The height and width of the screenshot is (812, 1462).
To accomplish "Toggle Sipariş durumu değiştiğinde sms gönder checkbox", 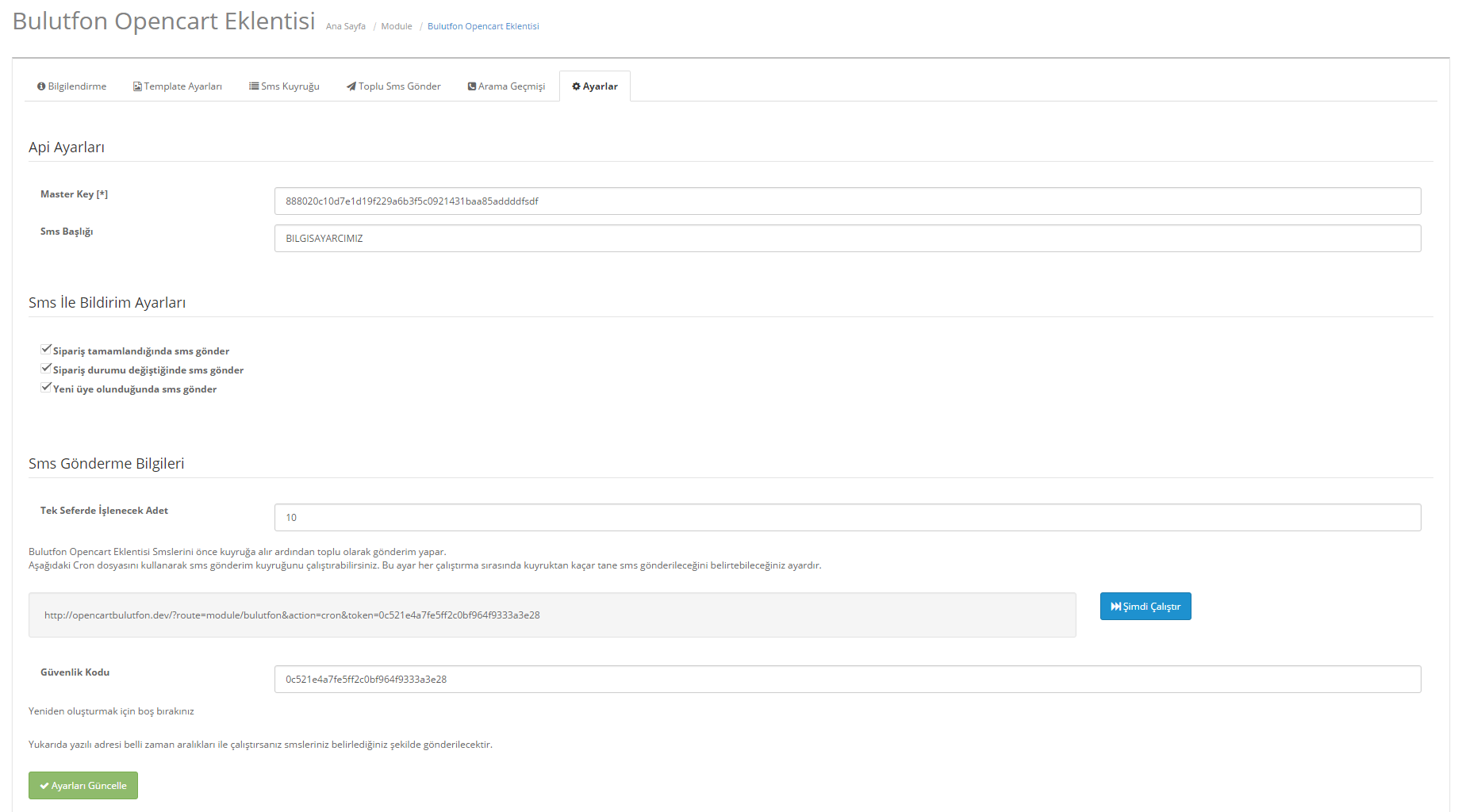I will (46, 368).
